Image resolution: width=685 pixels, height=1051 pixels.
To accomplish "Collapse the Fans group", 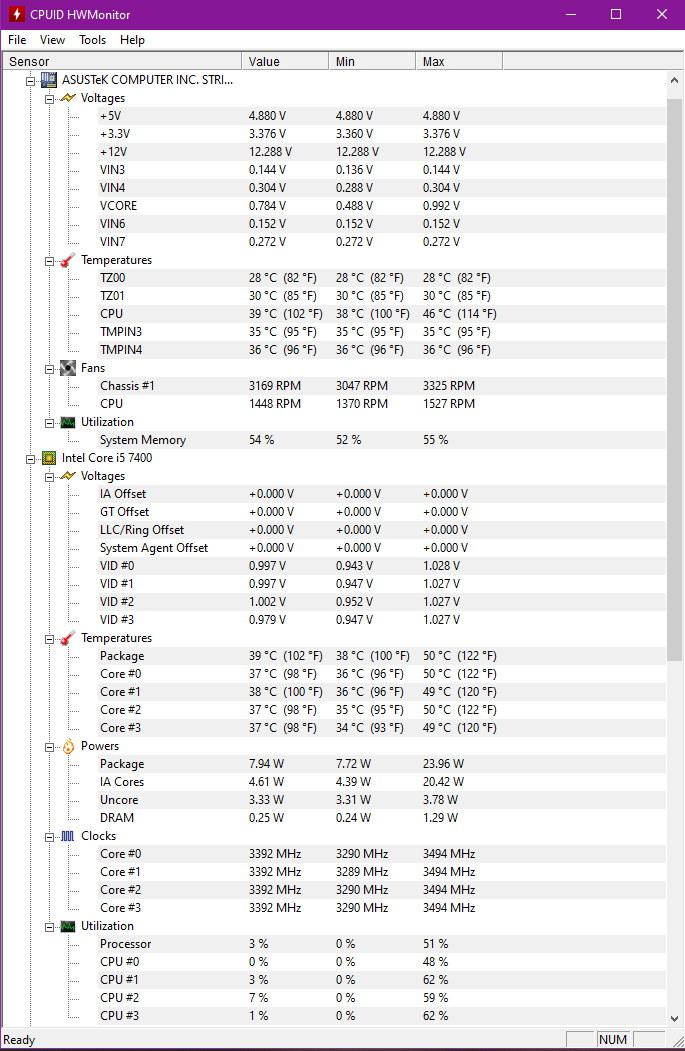I will (49, 369).
